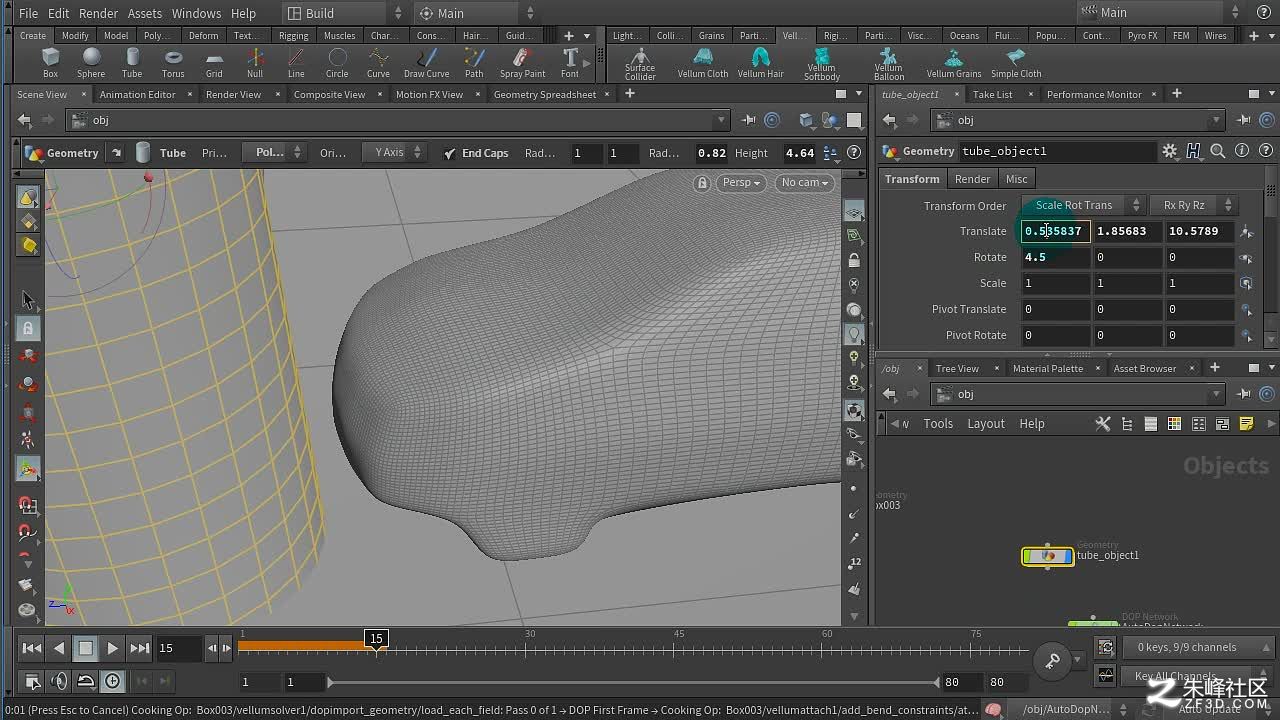Image resolution: width=1280 pixels, height=720 pixels.
Task: Toggle End Caps checkbox
Action: (449, 153)
